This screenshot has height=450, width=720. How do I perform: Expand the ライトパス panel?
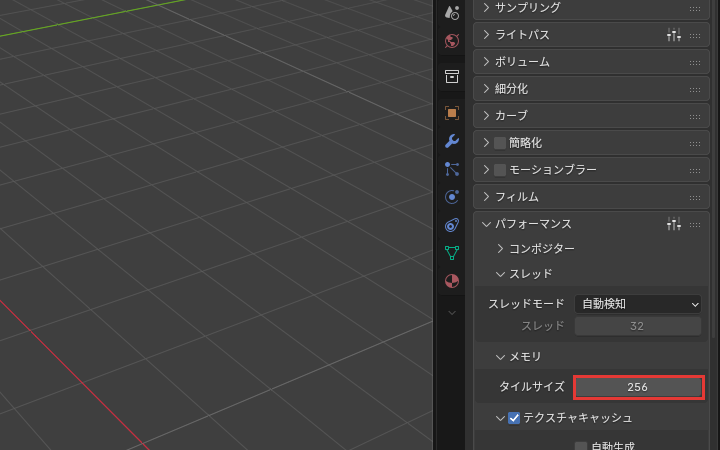point(486,34)
